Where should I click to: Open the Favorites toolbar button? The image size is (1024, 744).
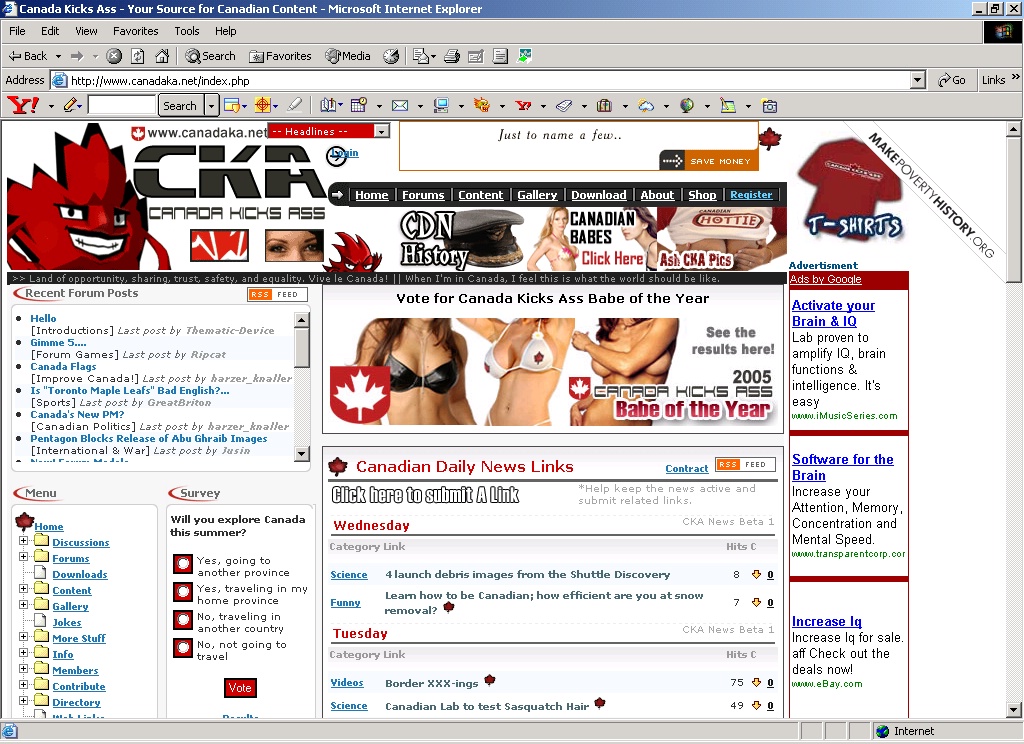tap(281, 56)
